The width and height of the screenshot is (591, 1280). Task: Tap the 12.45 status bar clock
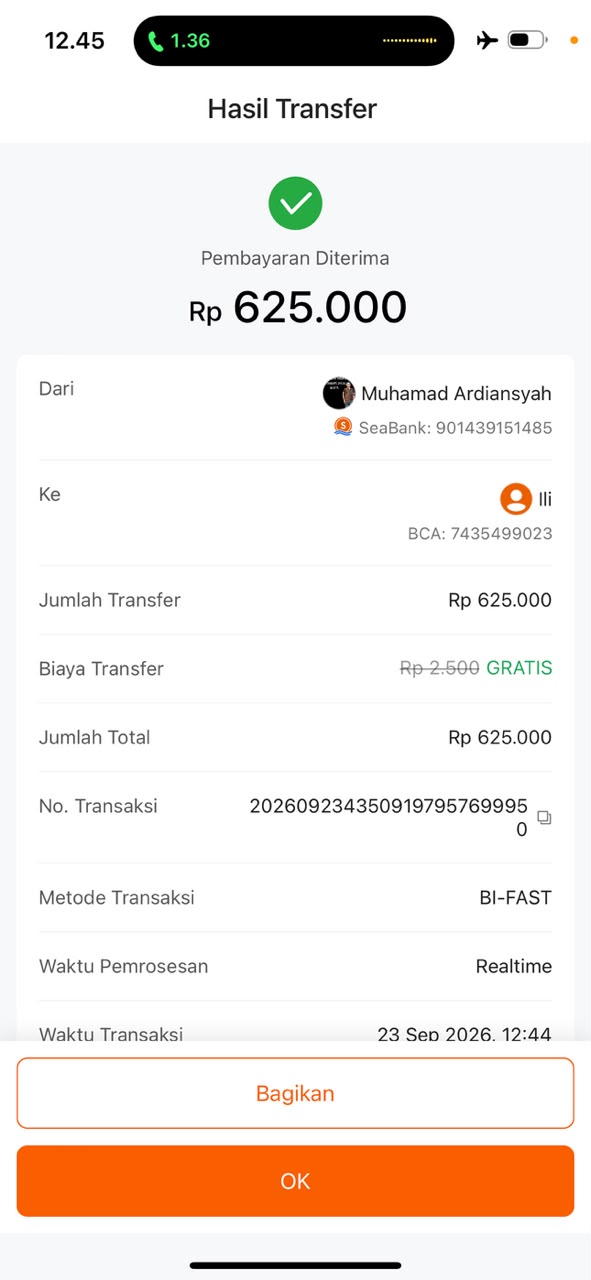[x=75, y=41]
